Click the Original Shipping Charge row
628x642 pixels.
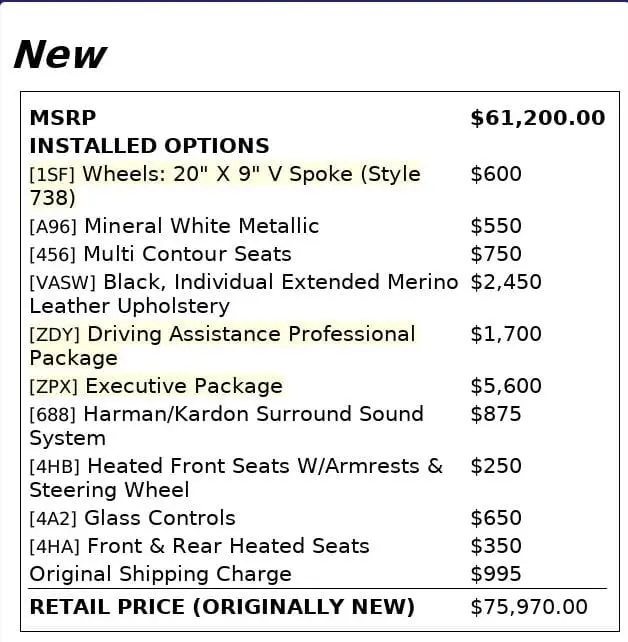pyautogui.click(x=318, y=574)
